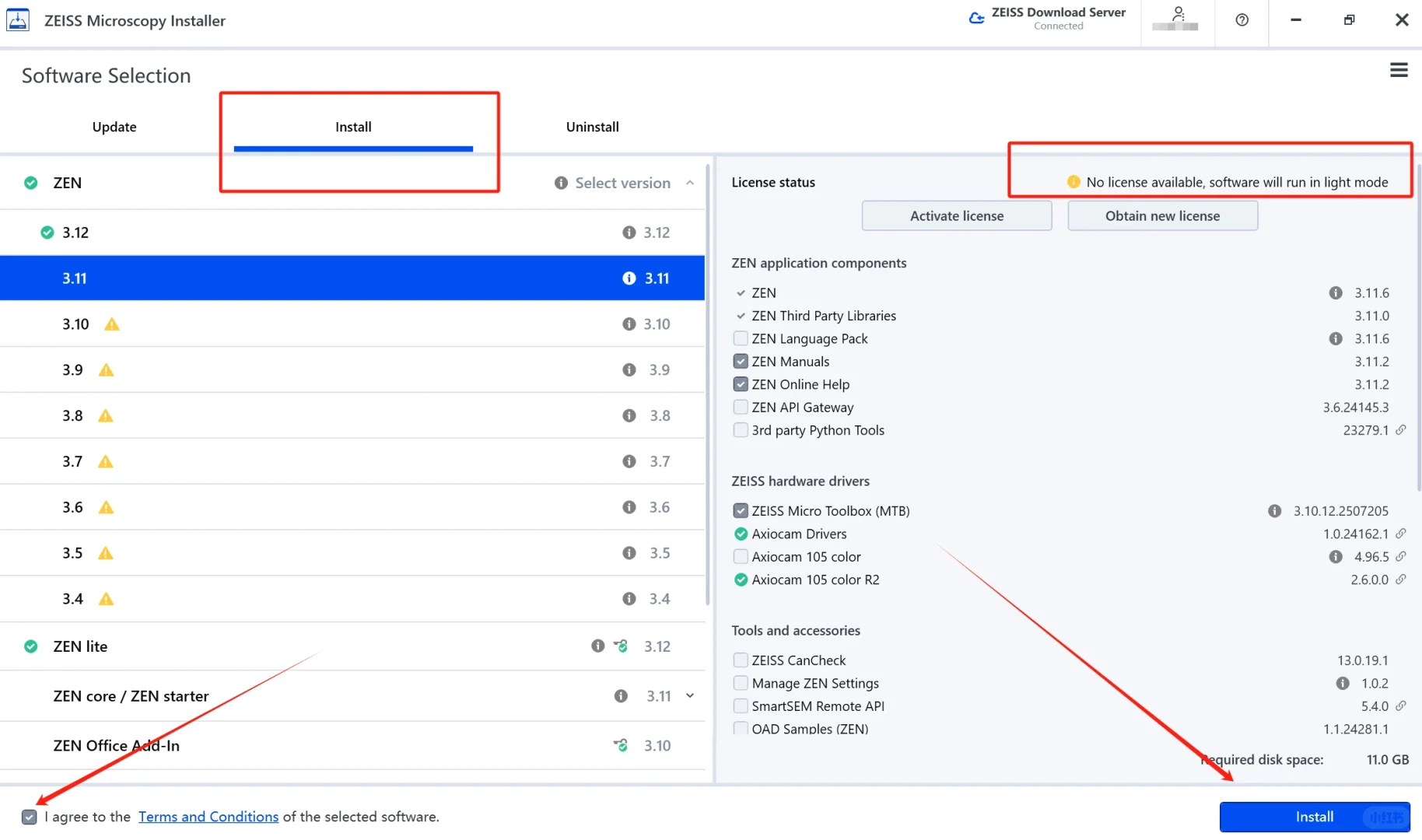Click the OAD Samples (ZEN) checkbox
This screenshot has width=1422, height=840.
pyautogui.click(x=741, y=729)
